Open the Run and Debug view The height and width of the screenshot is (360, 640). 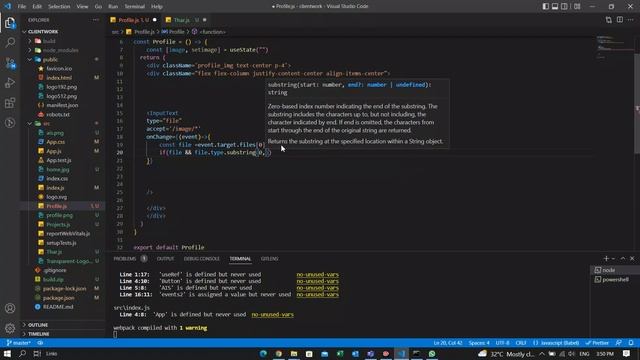pos(10,83)
